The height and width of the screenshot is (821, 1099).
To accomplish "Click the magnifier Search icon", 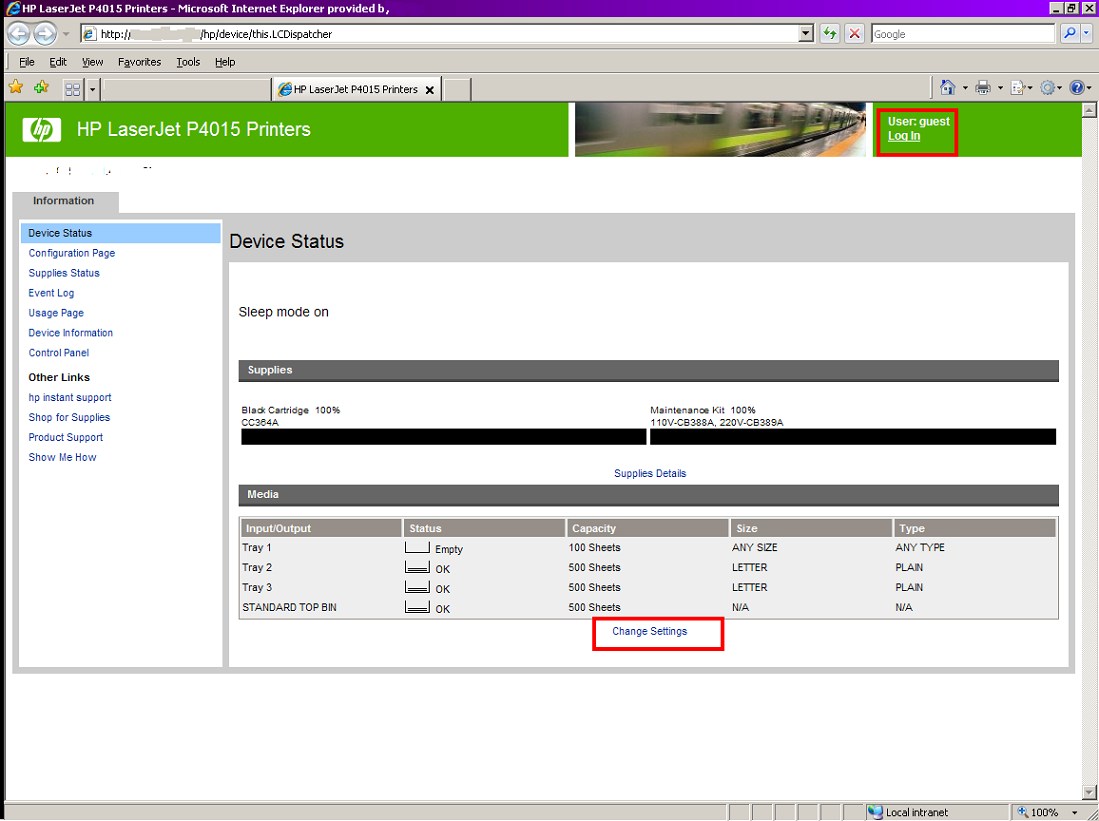I will [x=1069, y=34].
